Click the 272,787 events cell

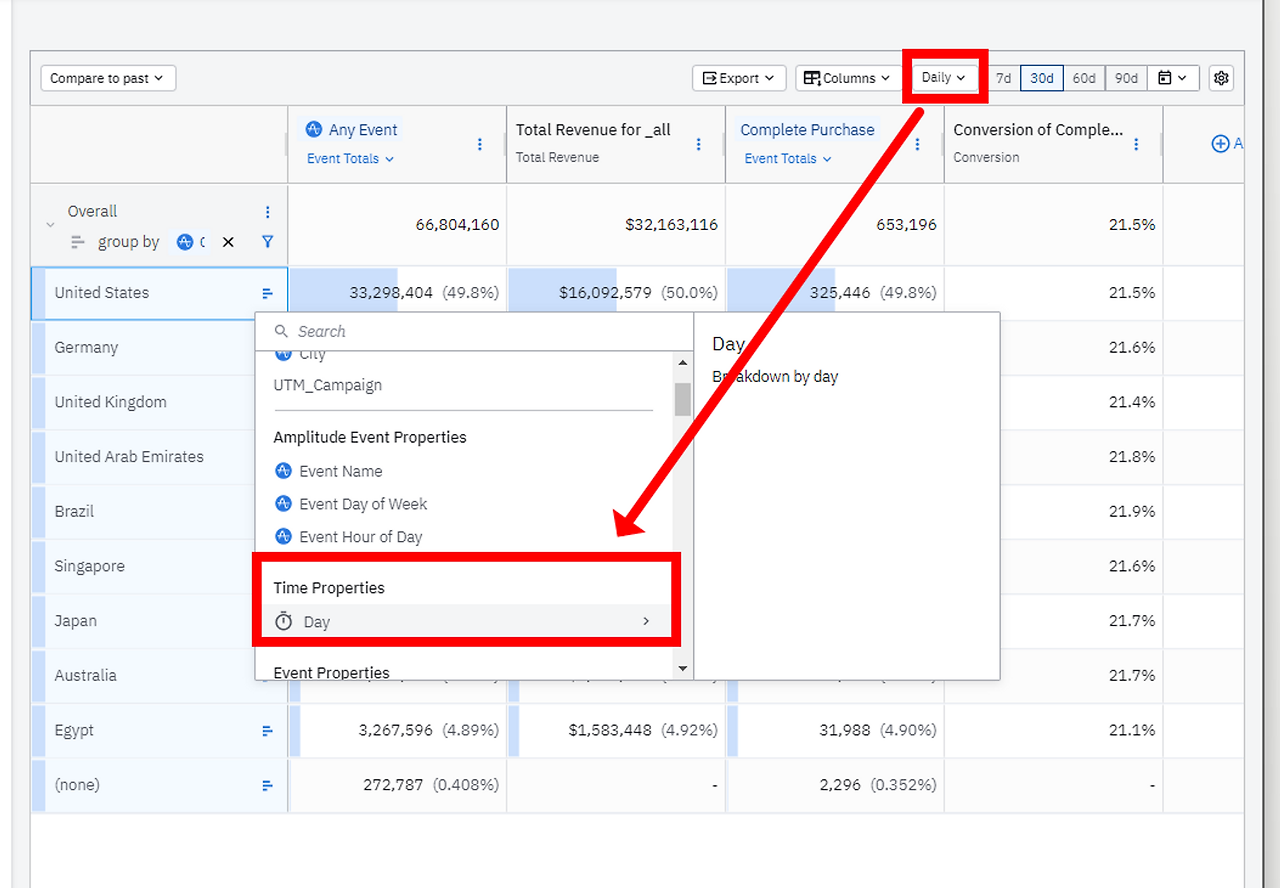point(398,786)
